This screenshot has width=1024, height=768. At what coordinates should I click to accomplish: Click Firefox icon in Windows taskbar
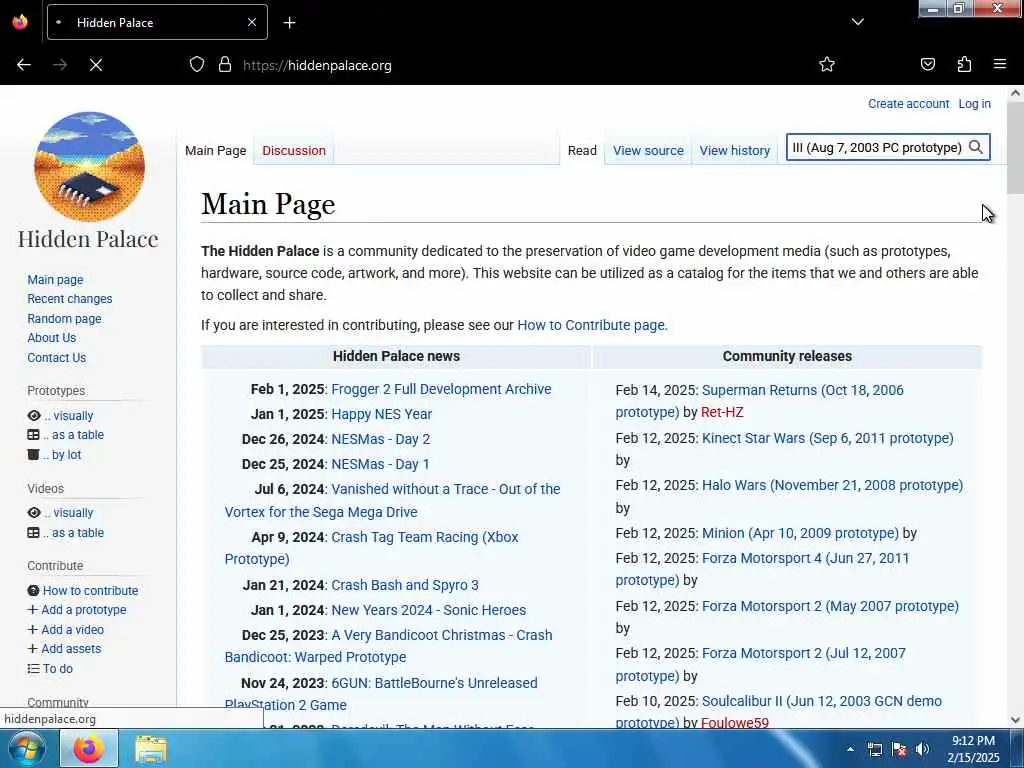pyautogui.click(x=89, y=748)
